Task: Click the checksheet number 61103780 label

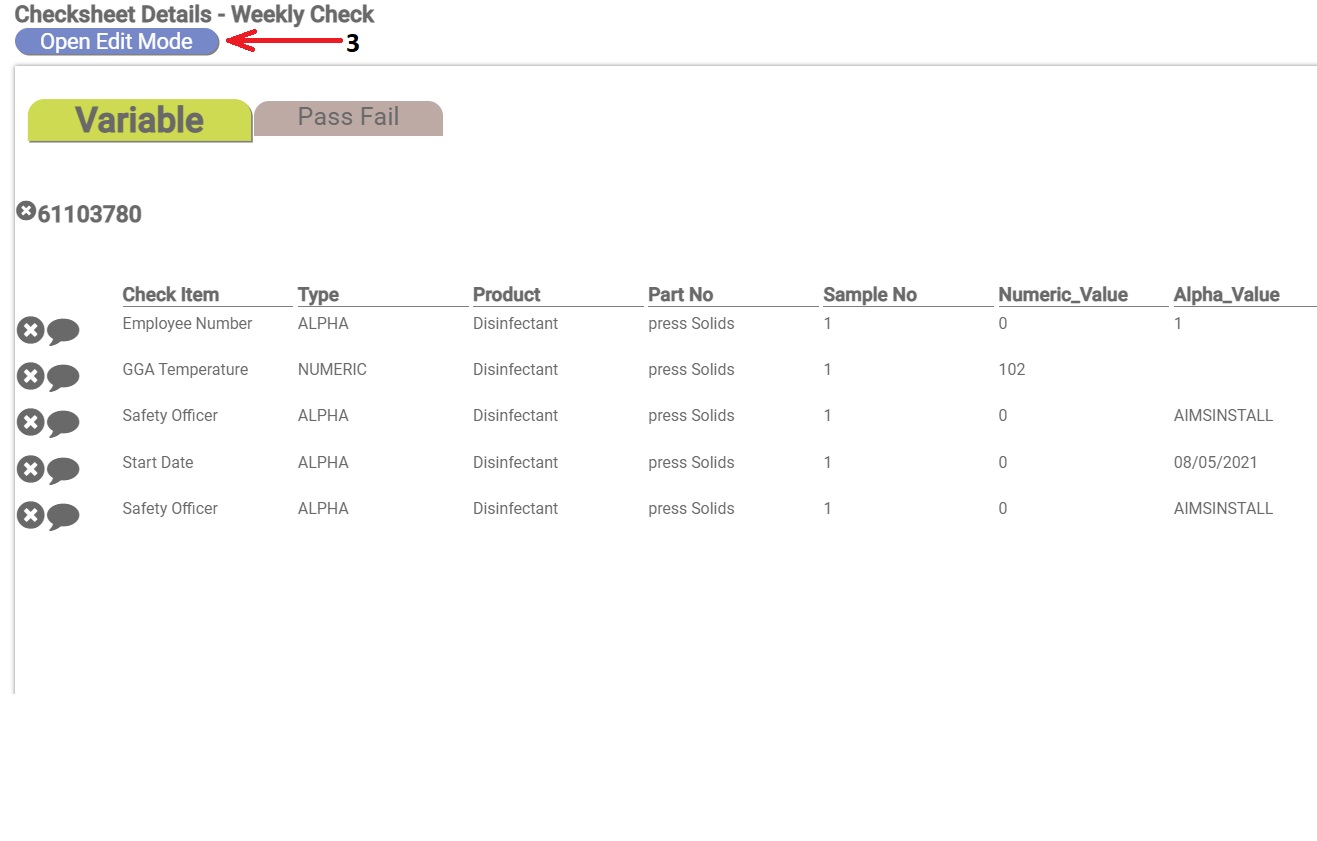Action: click(89, 213)
